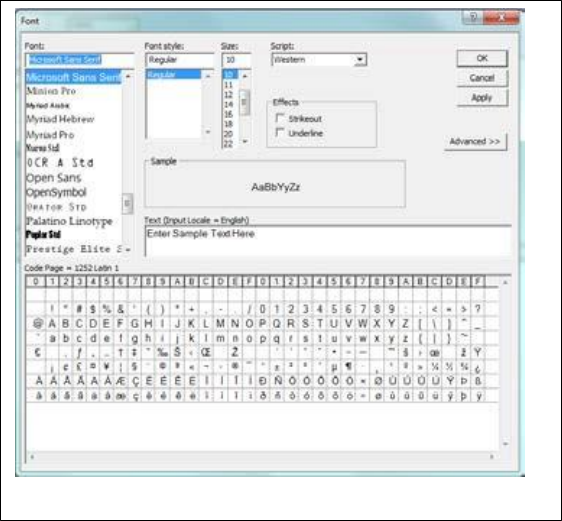Click the OK button

(482, 58)
